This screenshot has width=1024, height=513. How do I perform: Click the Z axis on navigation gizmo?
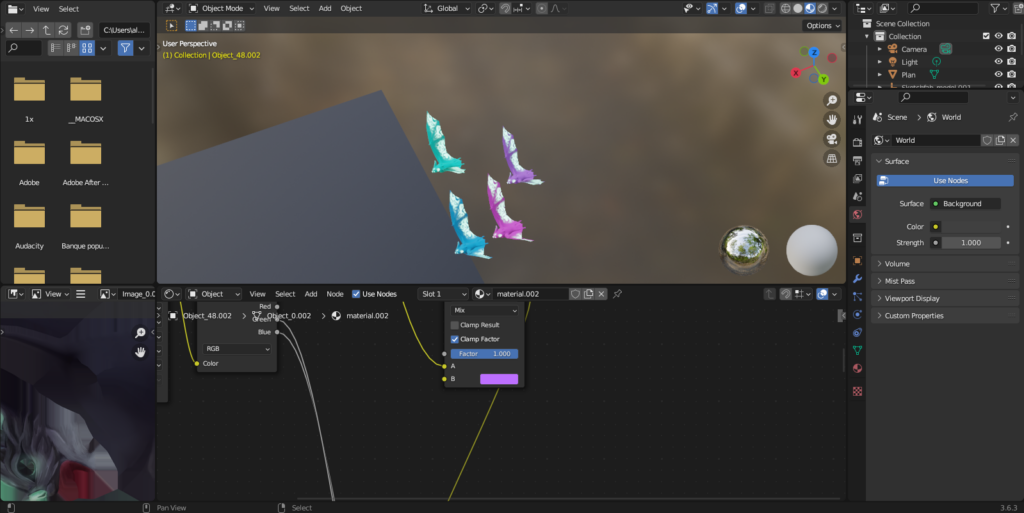814,52
